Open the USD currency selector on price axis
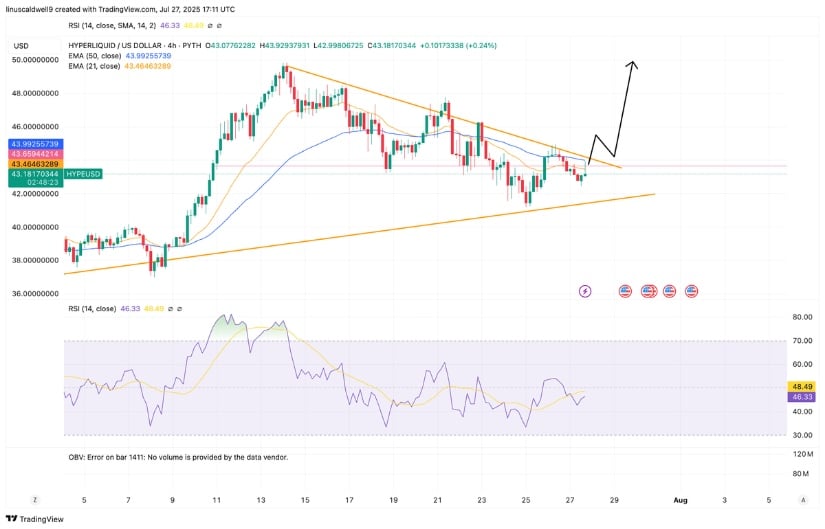This screenshot has height=529, width=825. tap(21, 46)
